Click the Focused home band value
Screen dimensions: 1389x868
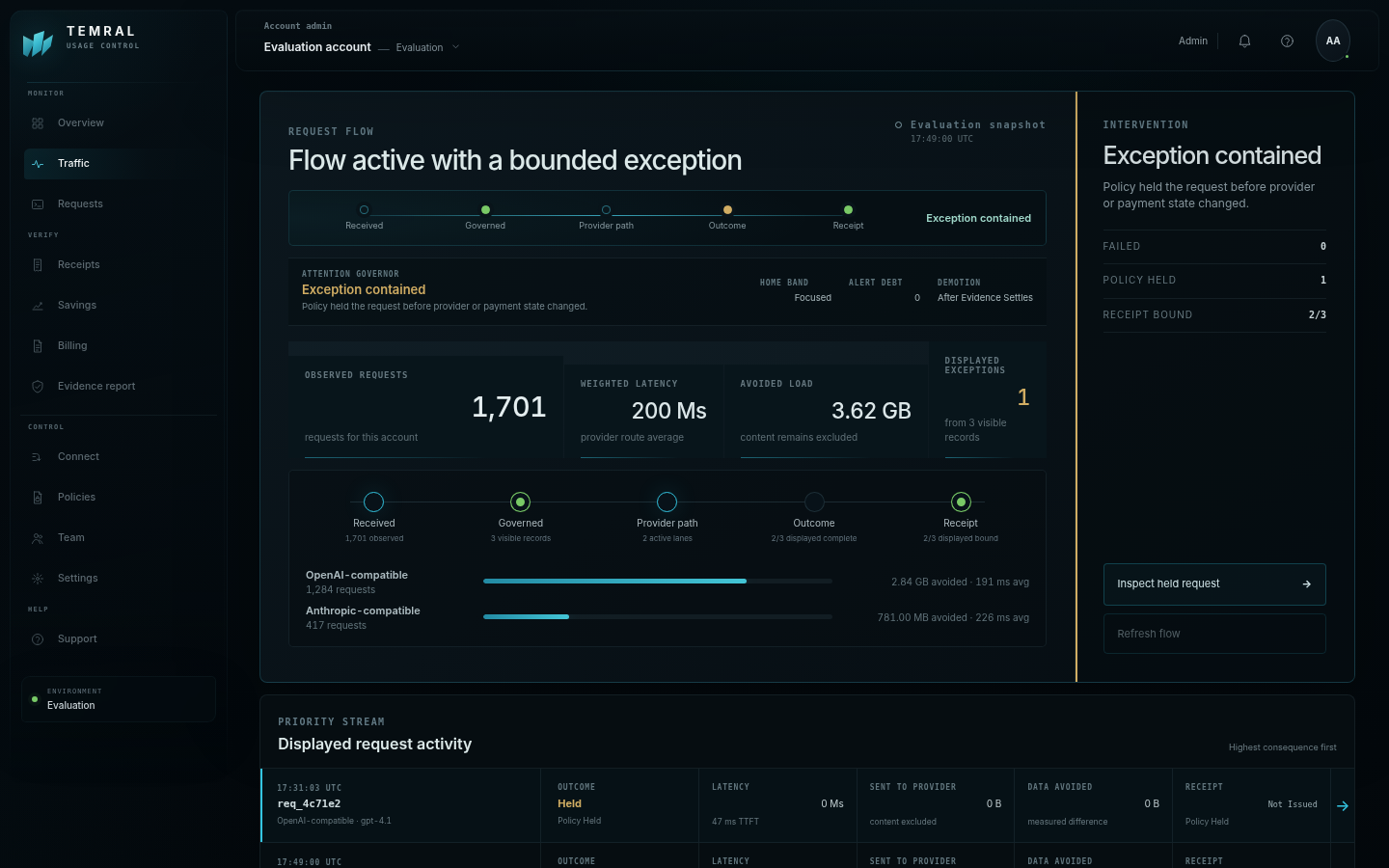(x=813, y=298)
